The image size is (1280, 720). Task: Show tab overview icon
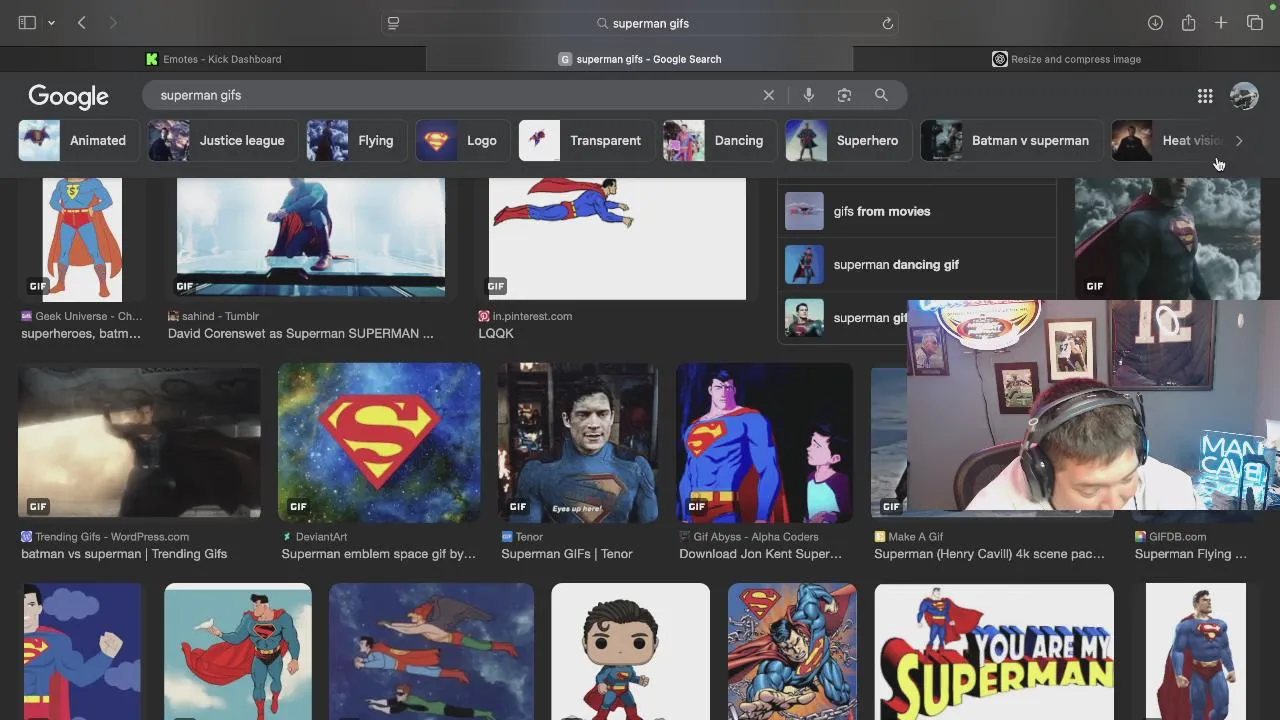[1255, 23]
